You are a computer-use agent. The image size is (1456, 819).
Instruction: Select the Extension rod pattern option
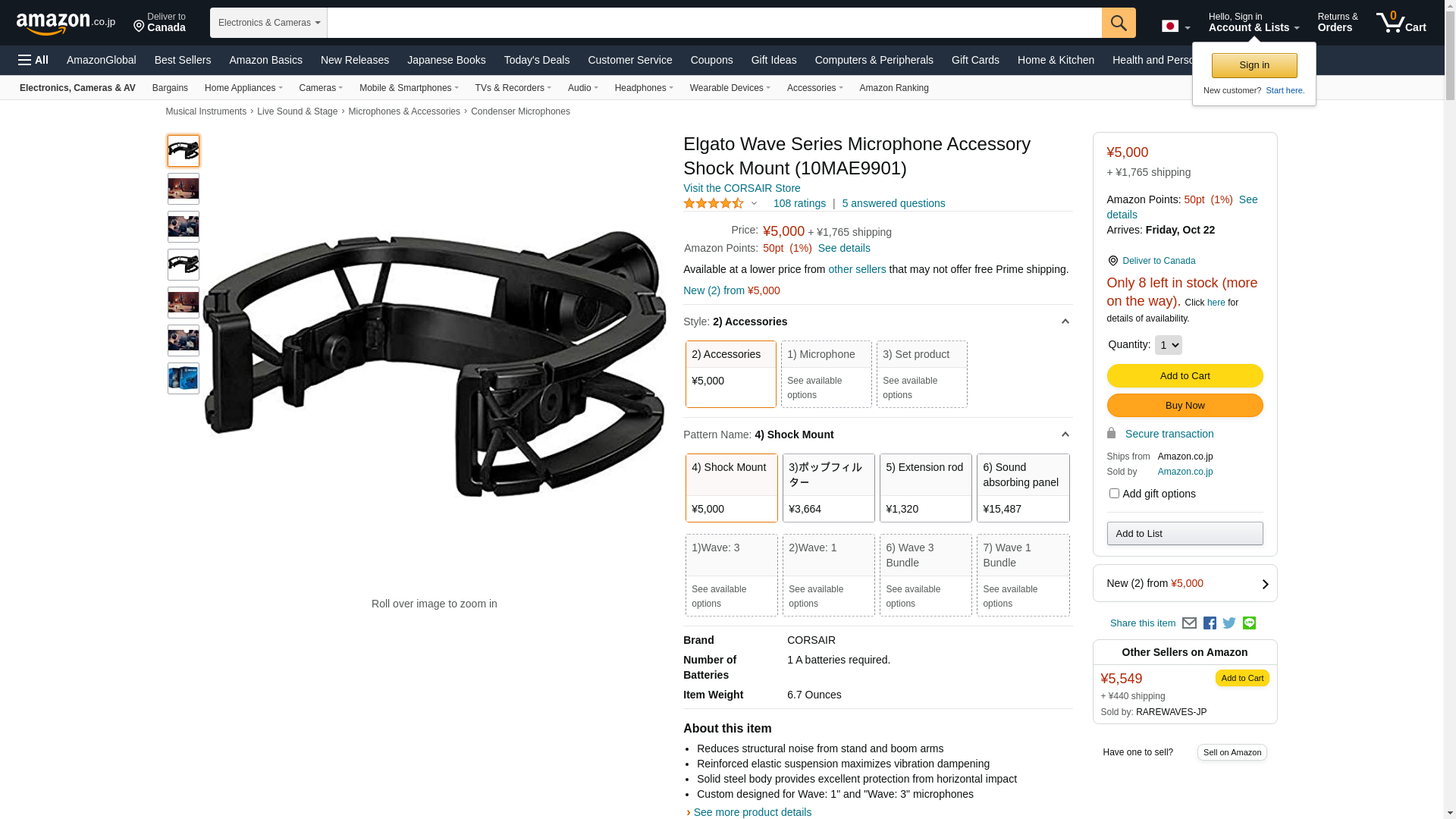tap(926, 488)
